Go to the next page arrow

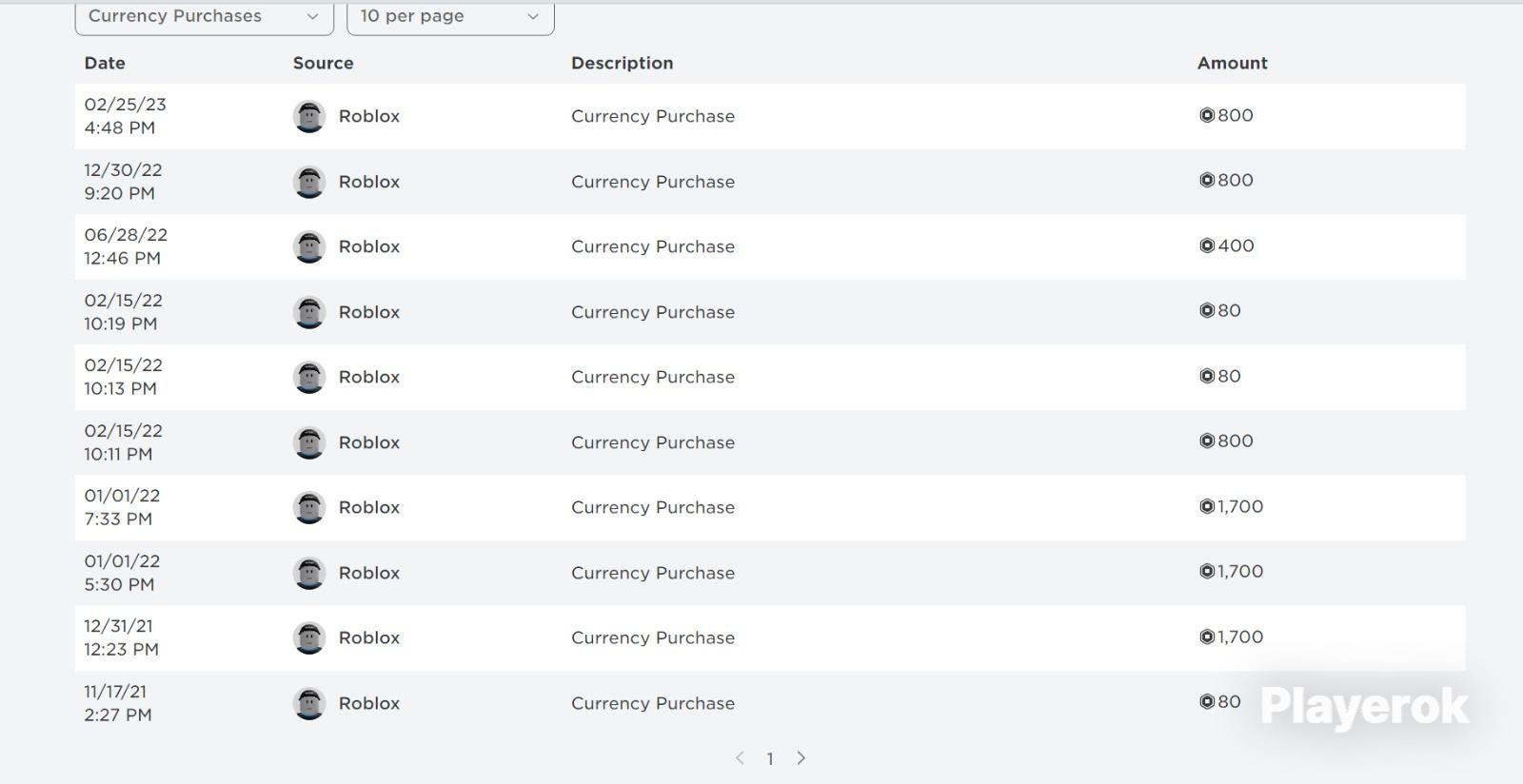801,758
